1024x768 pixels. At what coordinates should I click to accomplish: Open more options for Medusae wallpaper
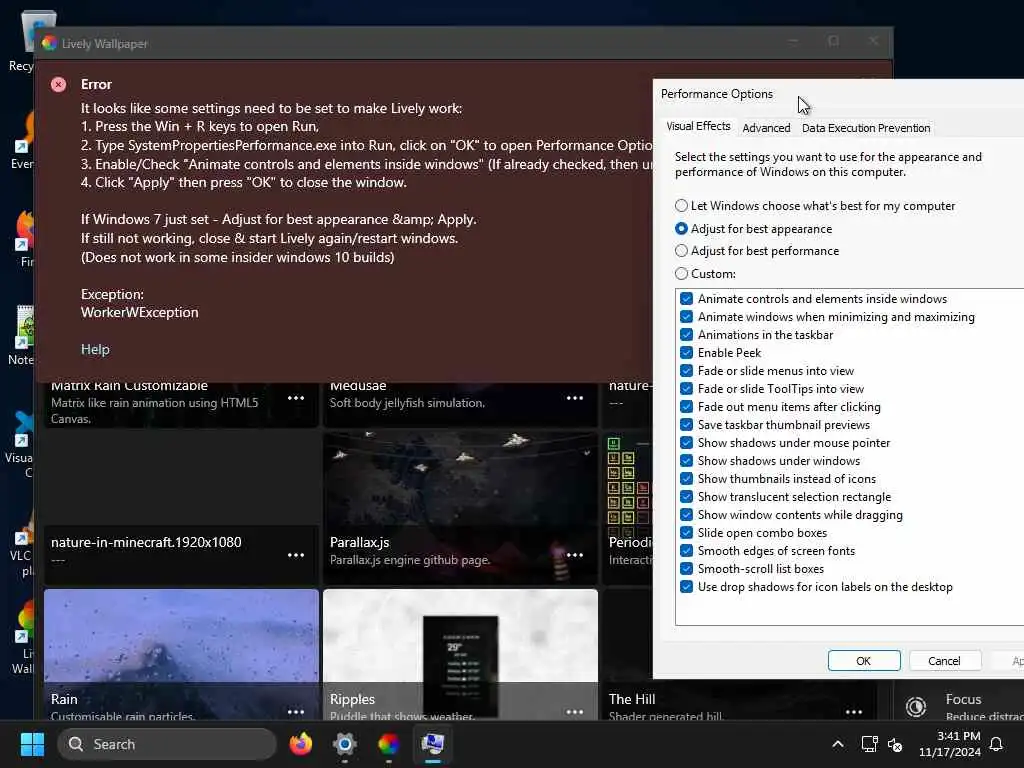575,398
